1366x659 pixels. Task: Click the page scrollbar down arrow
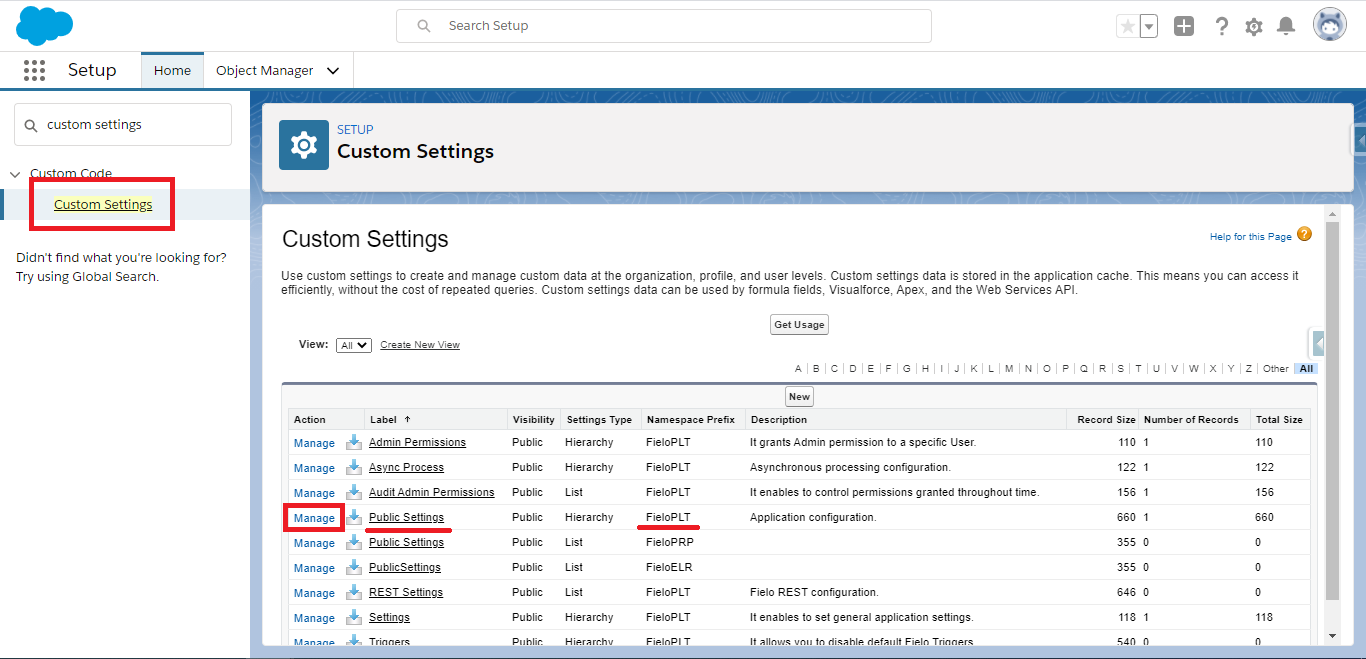[1332, 636]
